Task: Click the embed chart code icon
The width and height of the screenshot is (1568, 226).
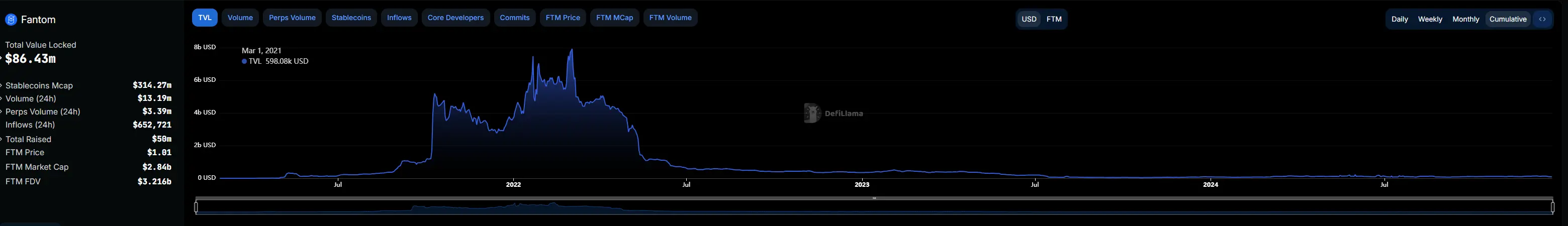Action: tap(1542, 19)
